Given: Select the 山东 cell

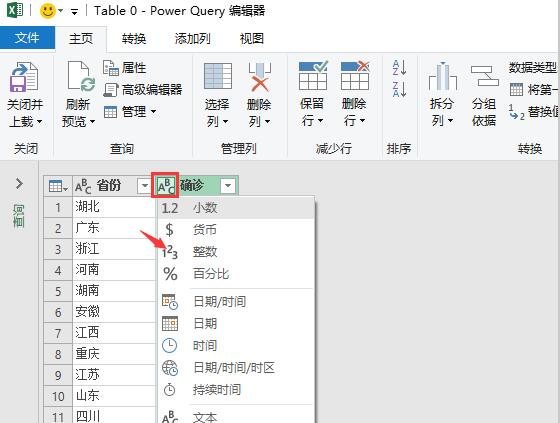Looking at the screenshot, I should 114,396.
